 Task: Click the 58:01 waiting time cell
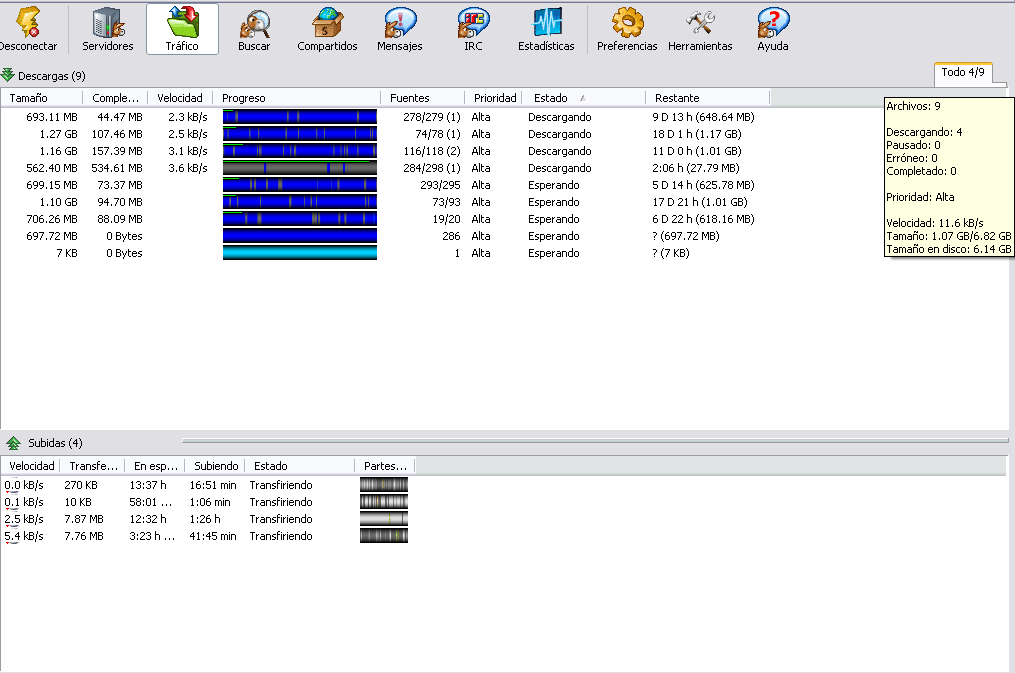[x=151, y=502]
